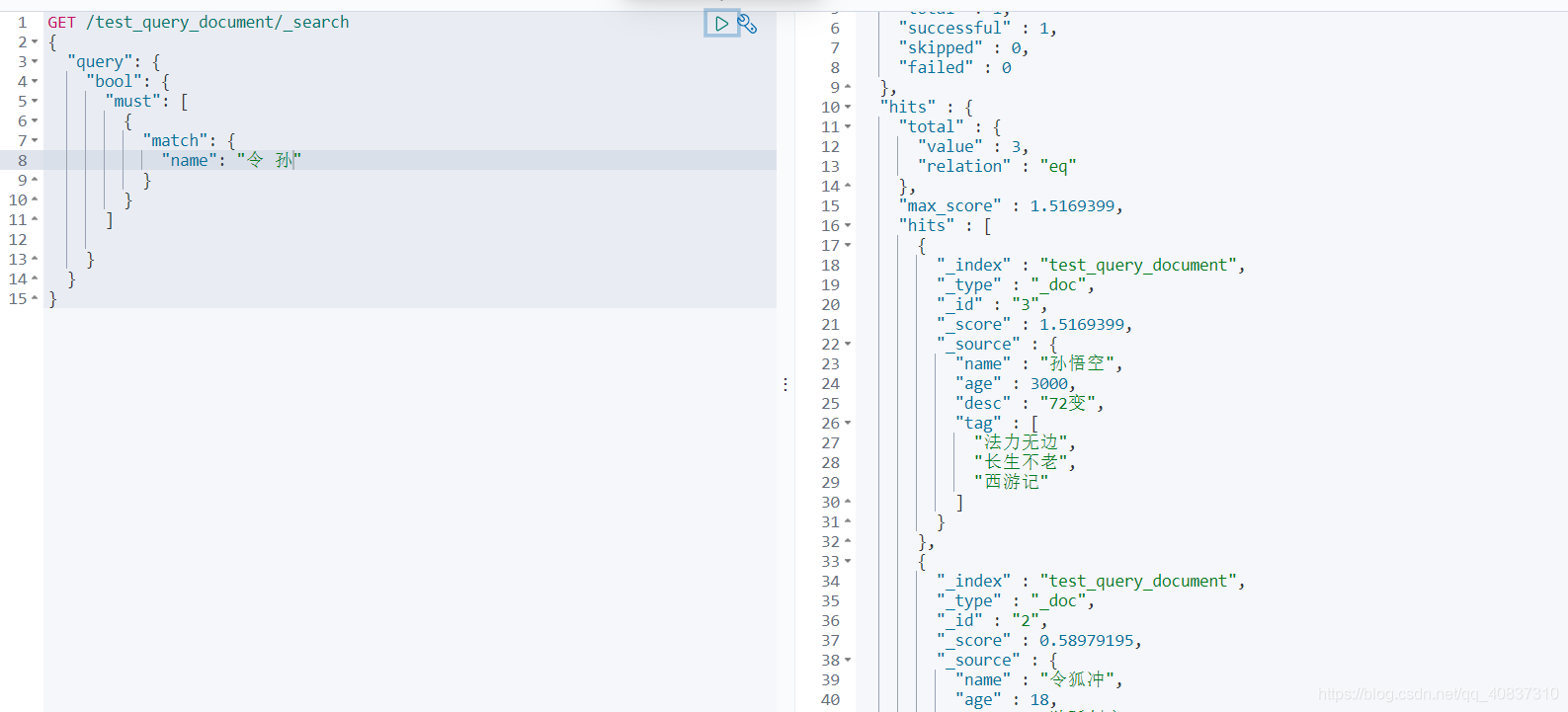The image size is (1568, 712).
Task: Click the "successful" : 1 response line
Action: [977, 28]
